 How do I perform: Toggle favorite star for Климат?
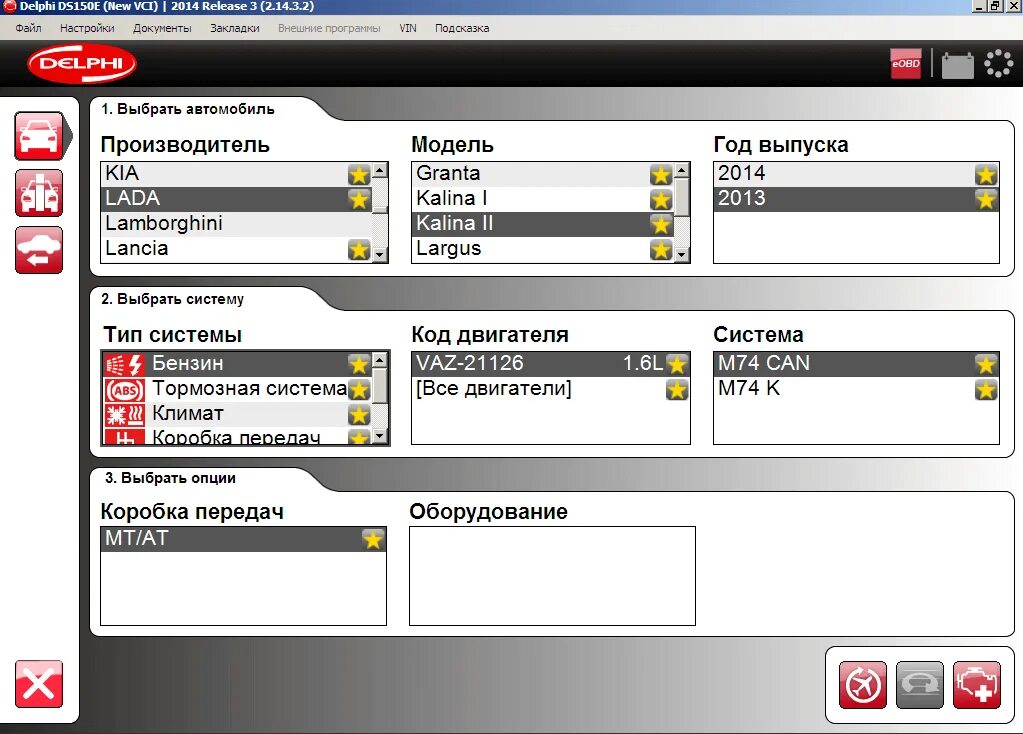point(359,414)
